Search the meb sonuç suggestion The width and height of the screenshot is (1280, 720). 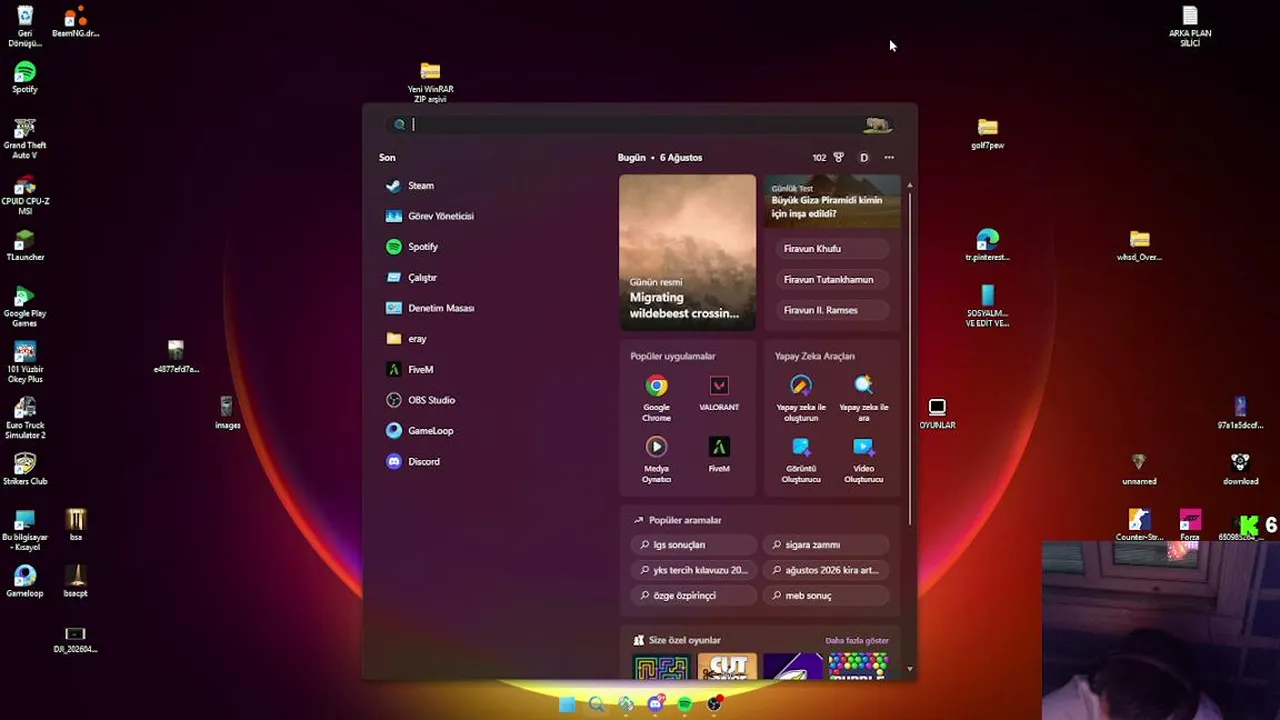(826, 595)
